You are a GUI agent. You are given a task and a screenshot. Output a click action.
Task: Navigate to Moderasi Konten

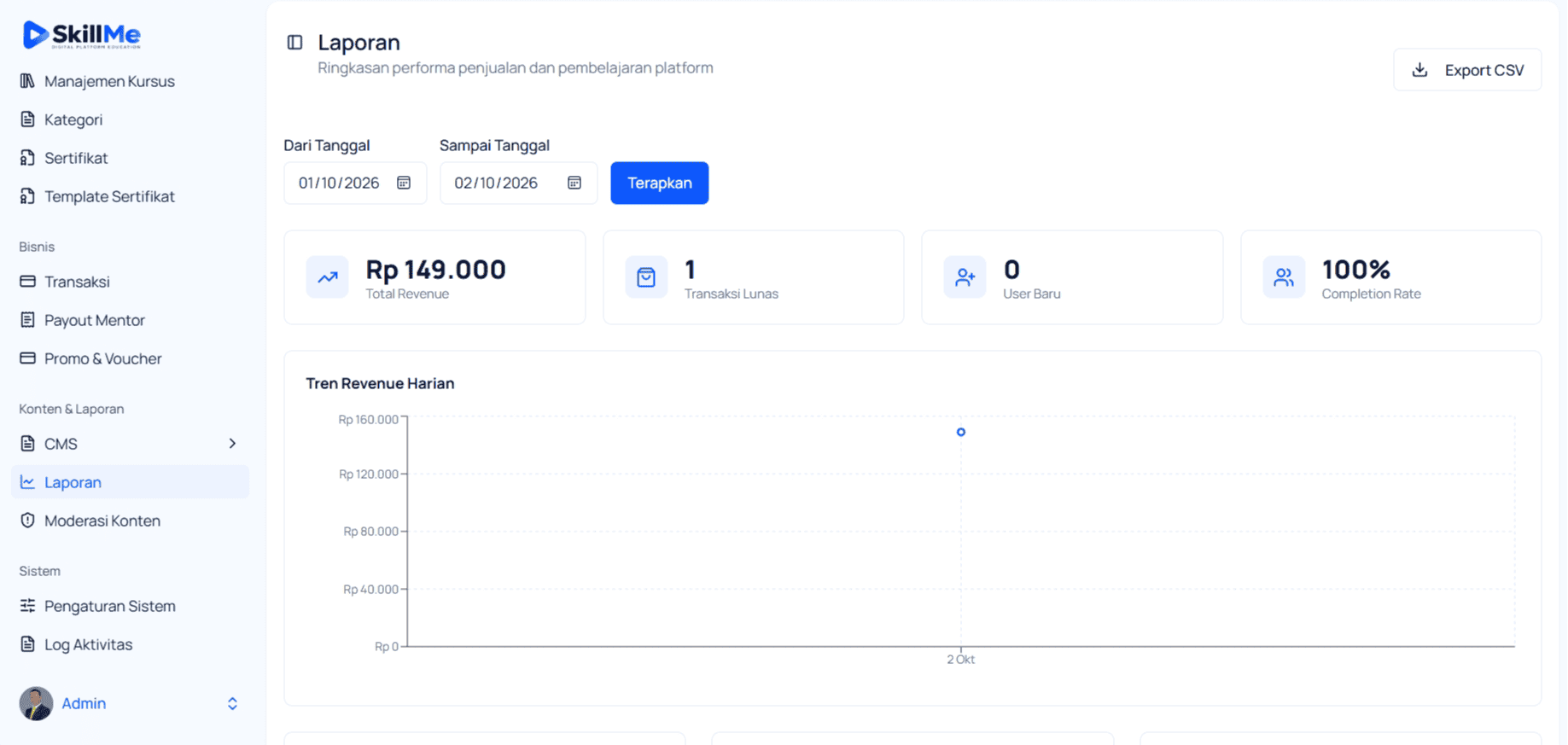(x=130, y=521)
